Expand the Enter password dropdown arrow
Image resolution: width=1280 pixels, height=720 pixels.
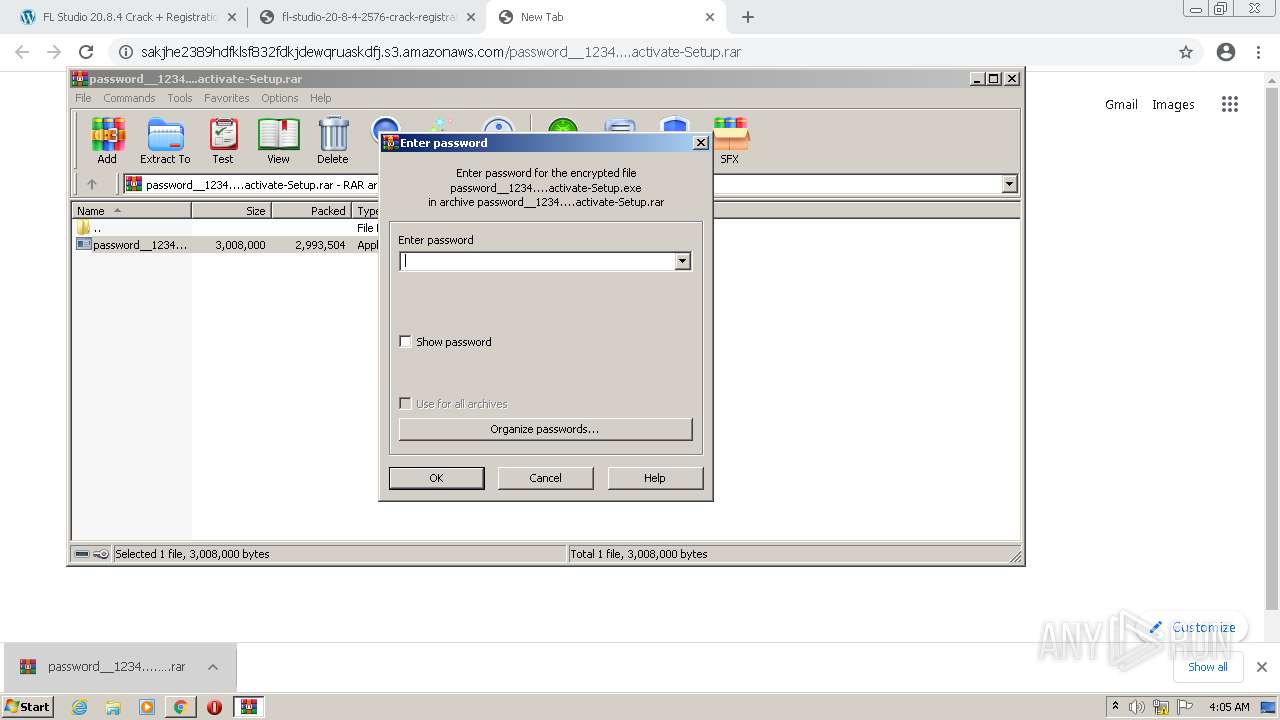682,261
